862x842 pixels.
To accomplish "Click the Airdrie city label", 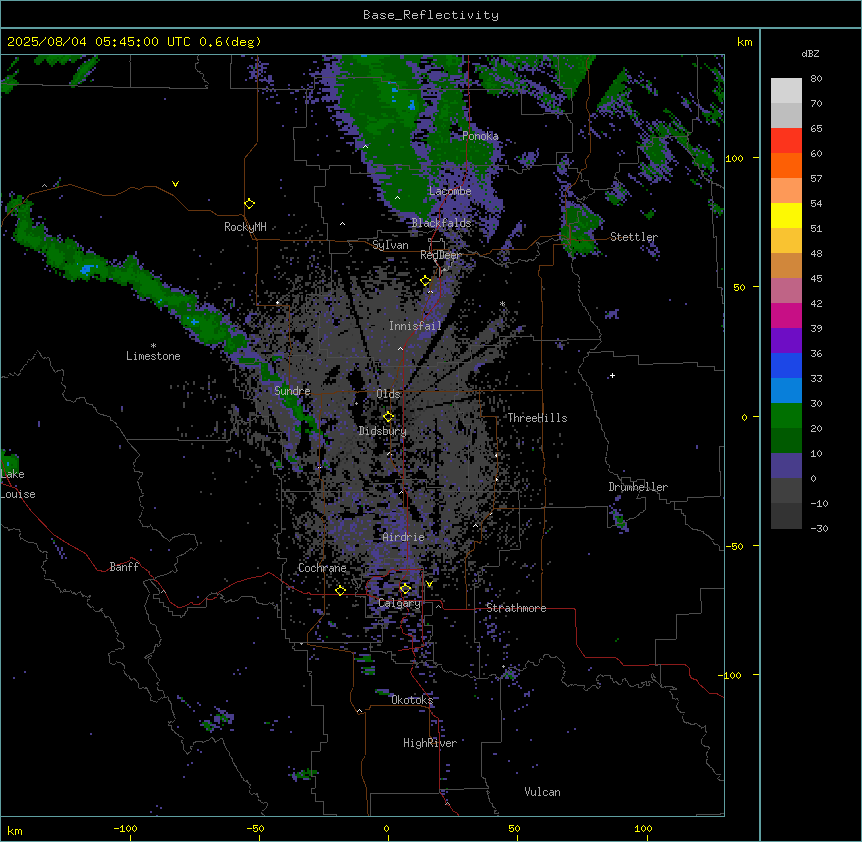I will 404,537.
